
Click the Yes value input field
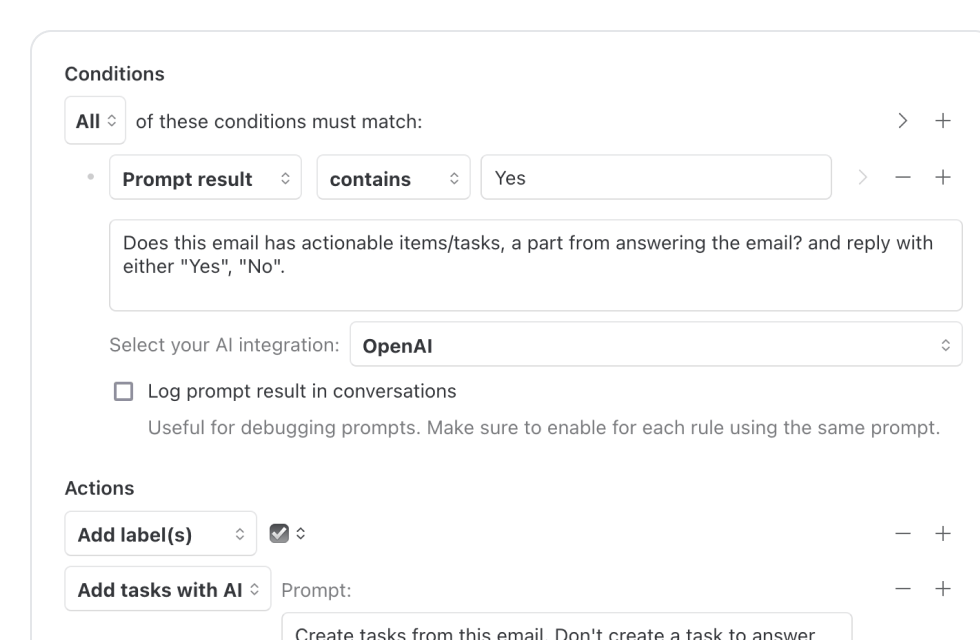655,178
